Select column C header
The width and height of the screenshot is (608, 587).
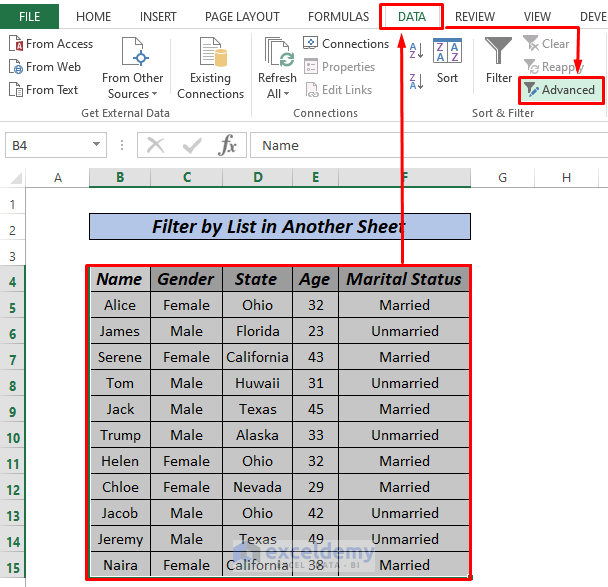[x=187, y=178]
